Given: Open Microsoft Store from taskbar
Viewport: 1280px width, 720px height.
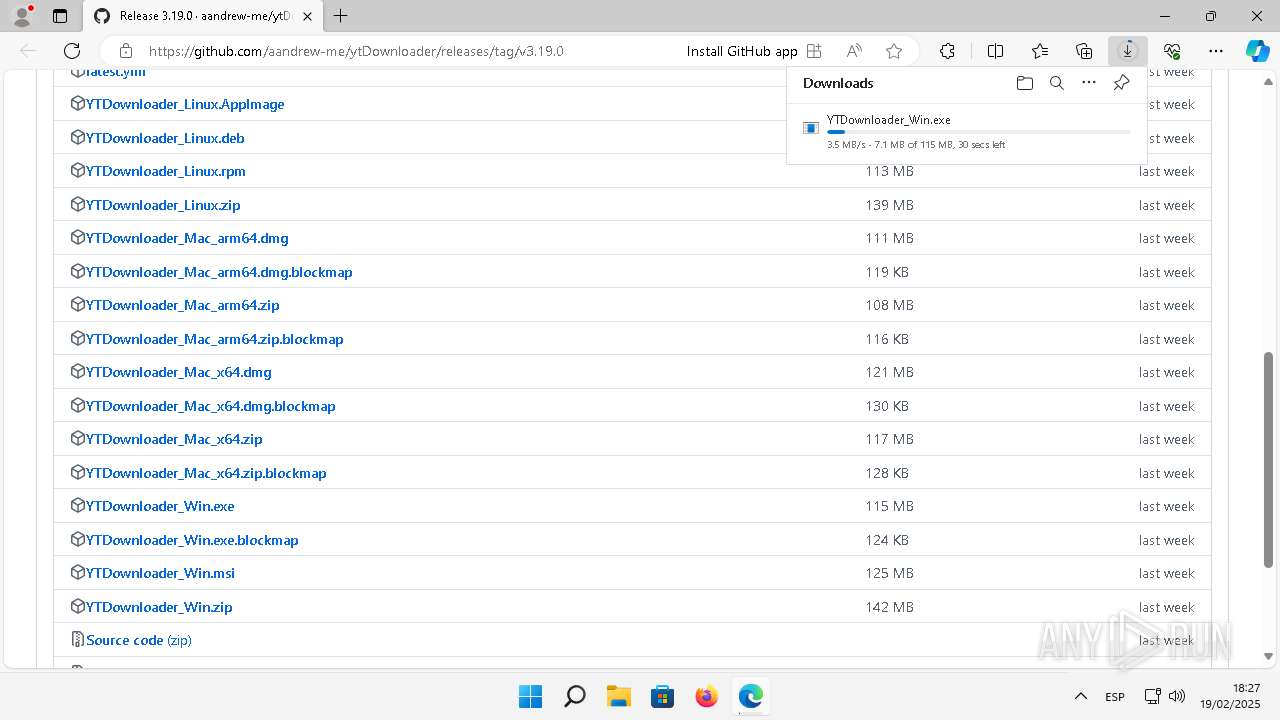Looking at the screenshot, I should 662,696.
